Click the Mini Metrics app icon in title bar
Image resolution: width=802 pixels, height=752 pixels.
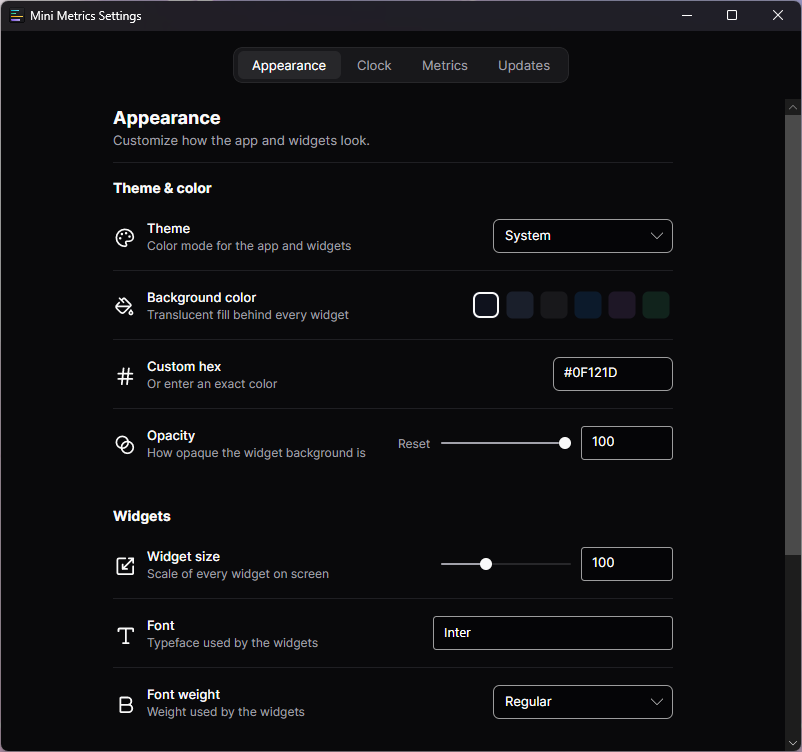pos(16,15)
